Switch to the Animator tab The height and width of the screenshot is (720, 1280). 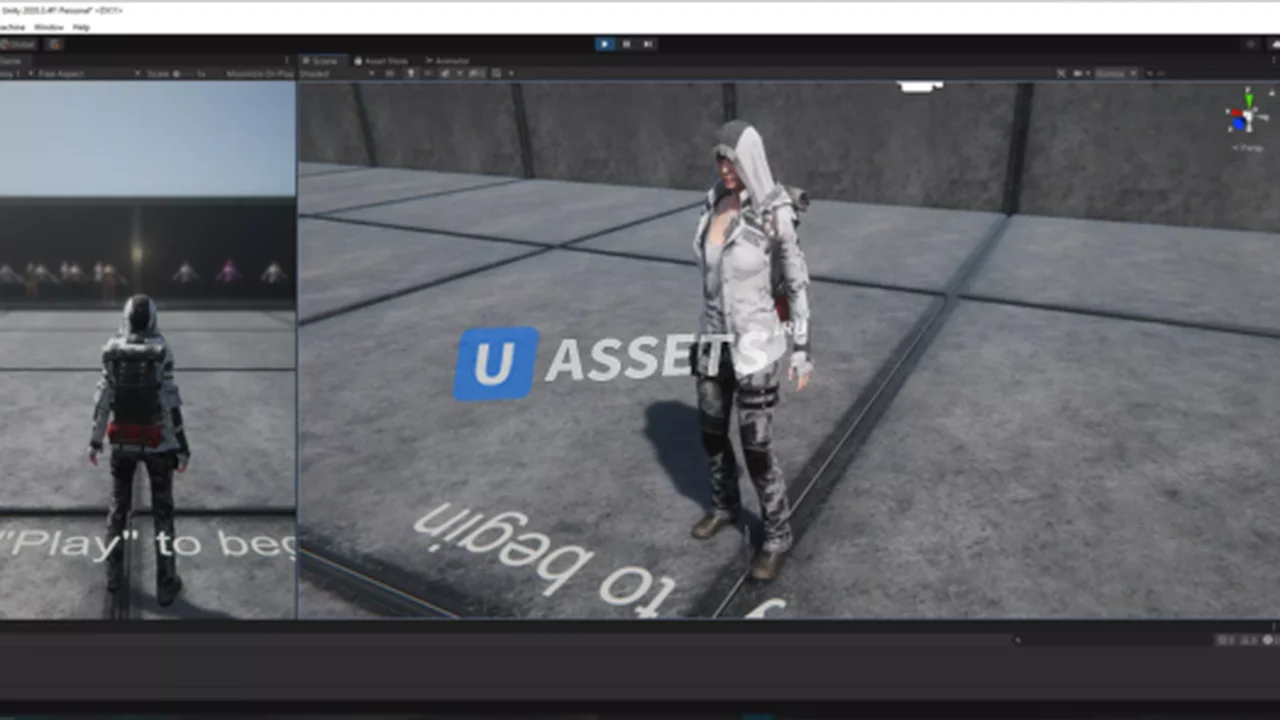click(447, 61)
